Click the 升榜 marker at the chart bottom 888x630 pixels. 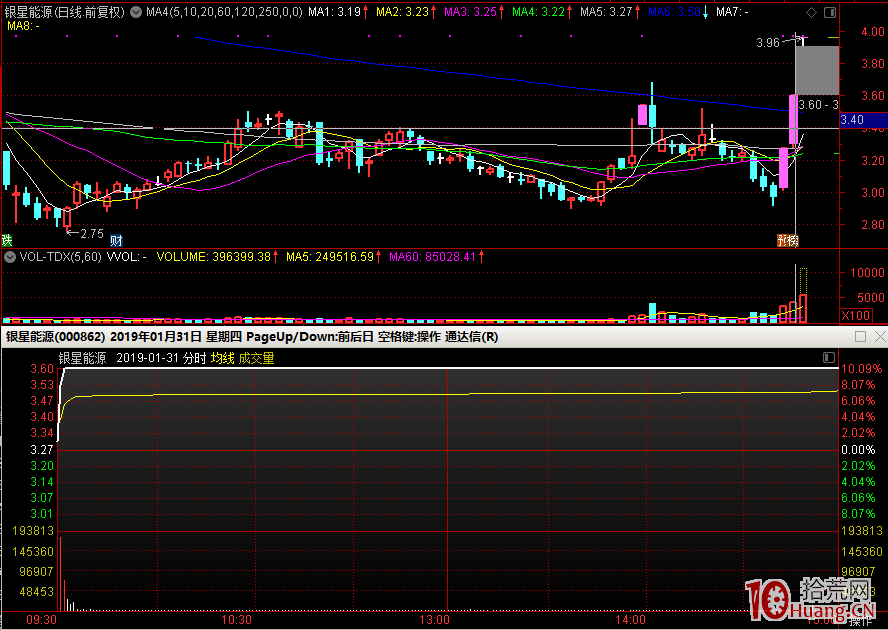tap(788, 240)
